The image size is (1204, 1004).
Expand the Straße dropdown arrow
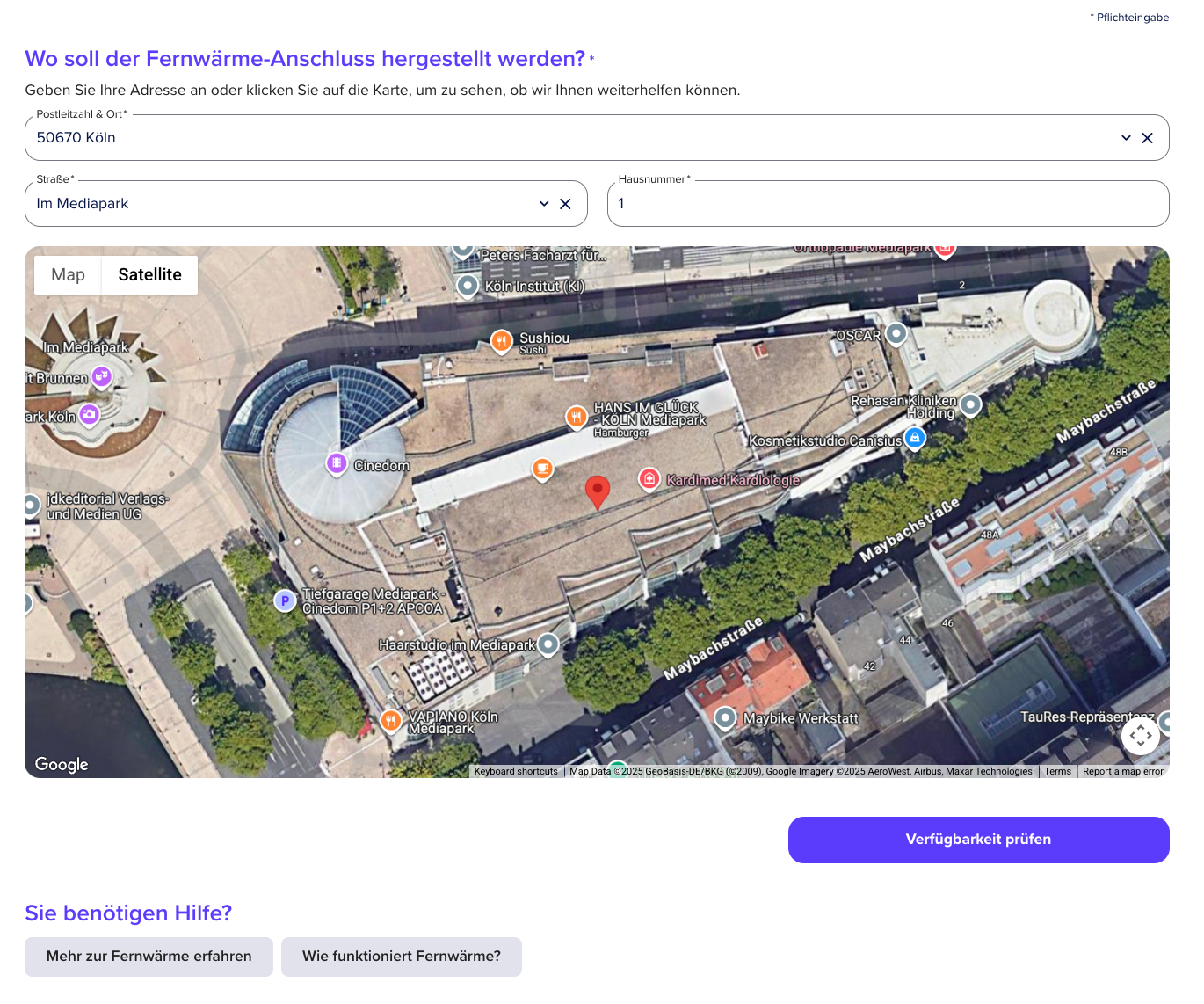click(x=544, y=204)
